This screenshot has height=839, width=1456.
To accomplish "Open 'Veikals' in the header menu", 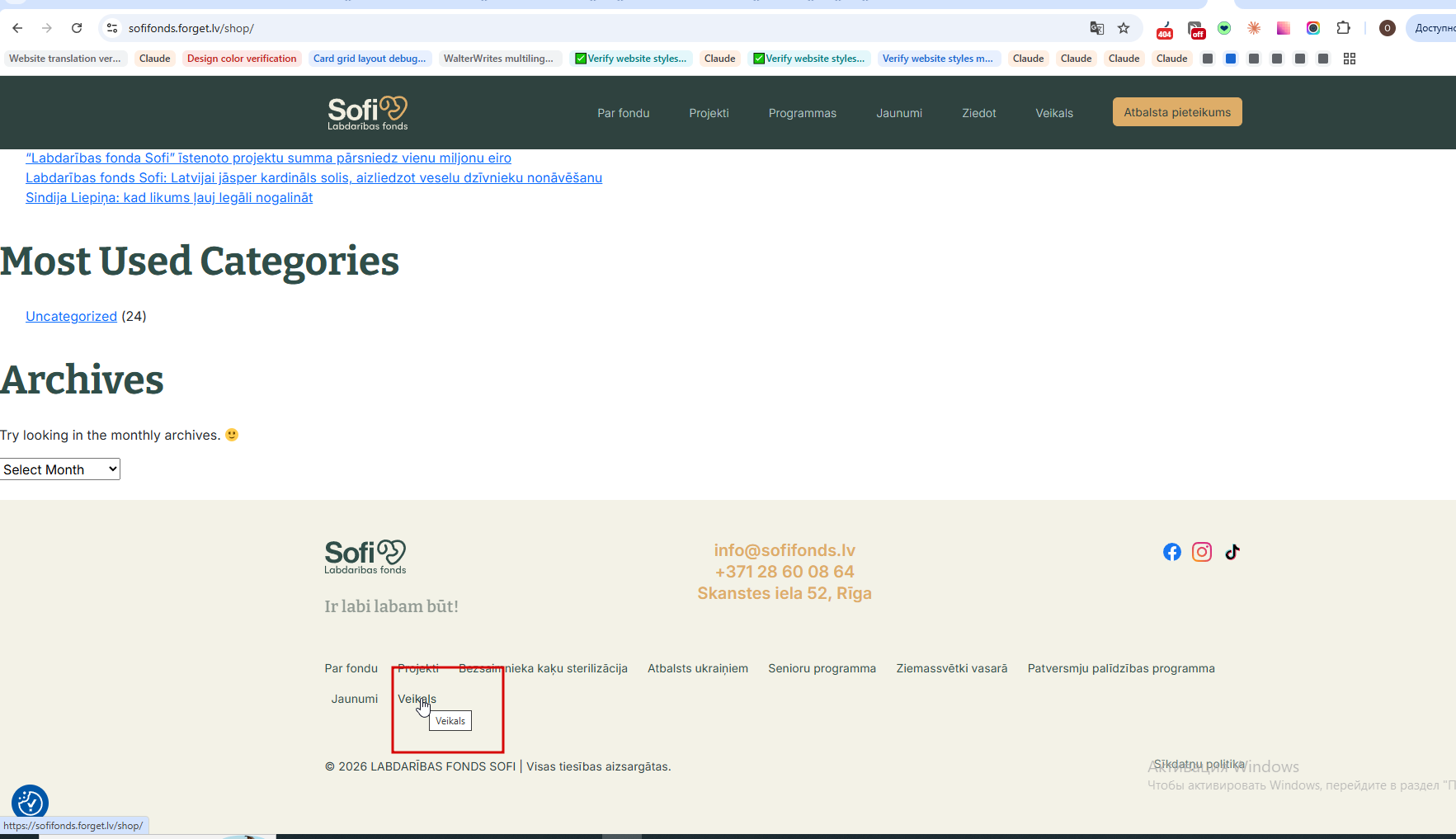I will (x=1054, y=113).
